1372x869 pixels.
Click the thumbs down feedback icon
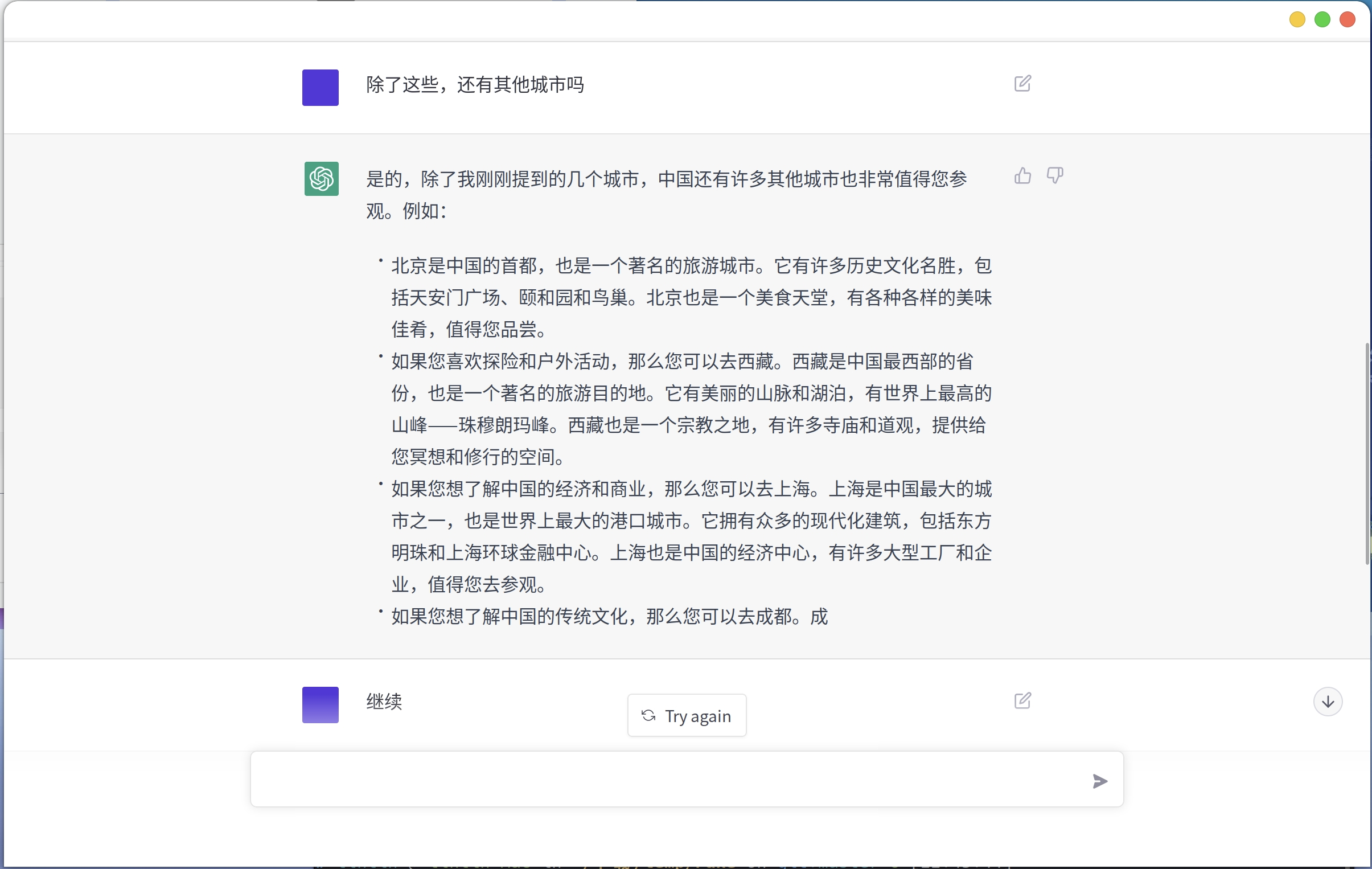[1055, 175]
